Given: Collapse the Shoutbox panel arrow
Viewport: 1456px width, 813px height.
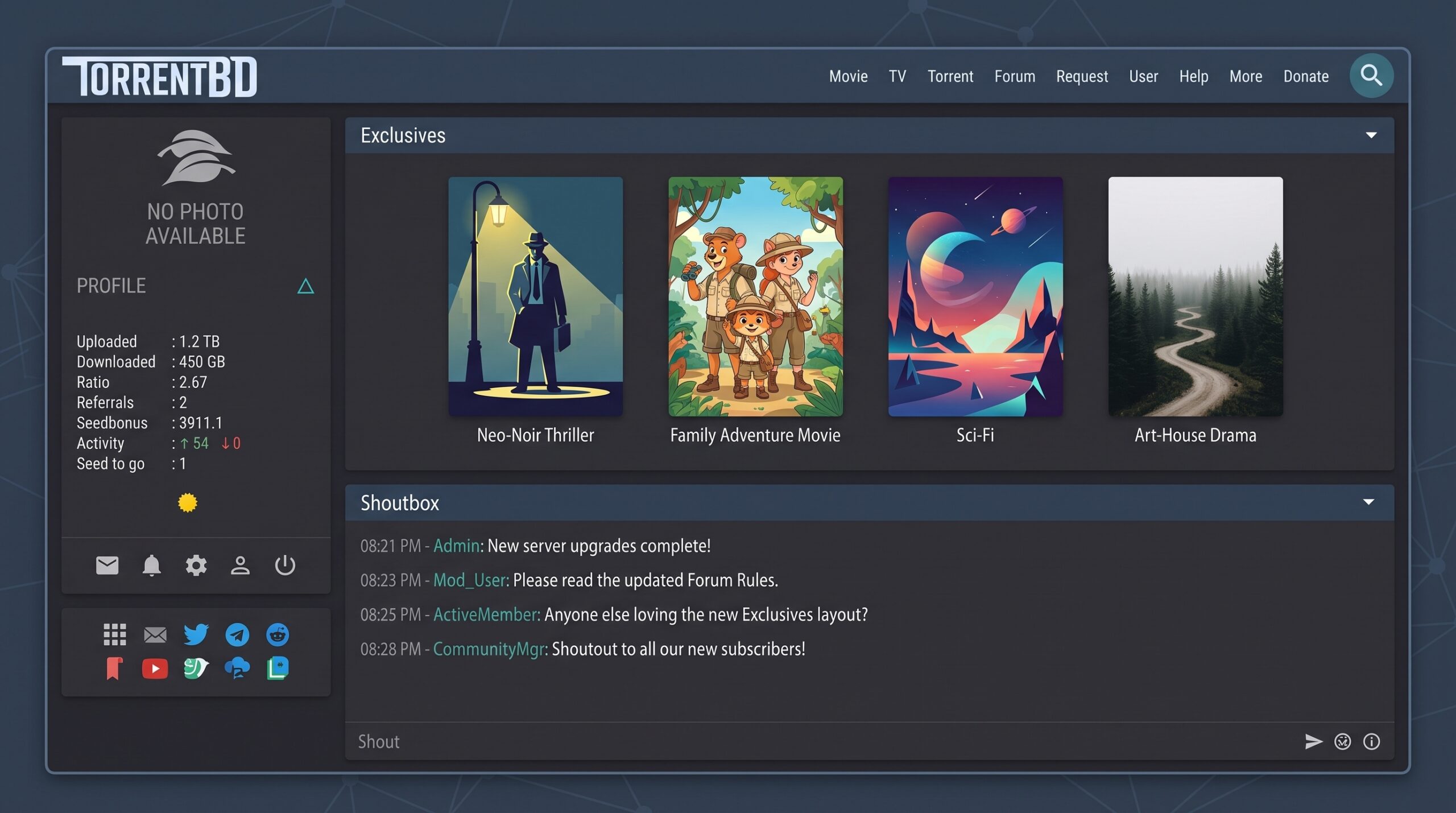Looking at the screenshot, I should click(1368, 502).
